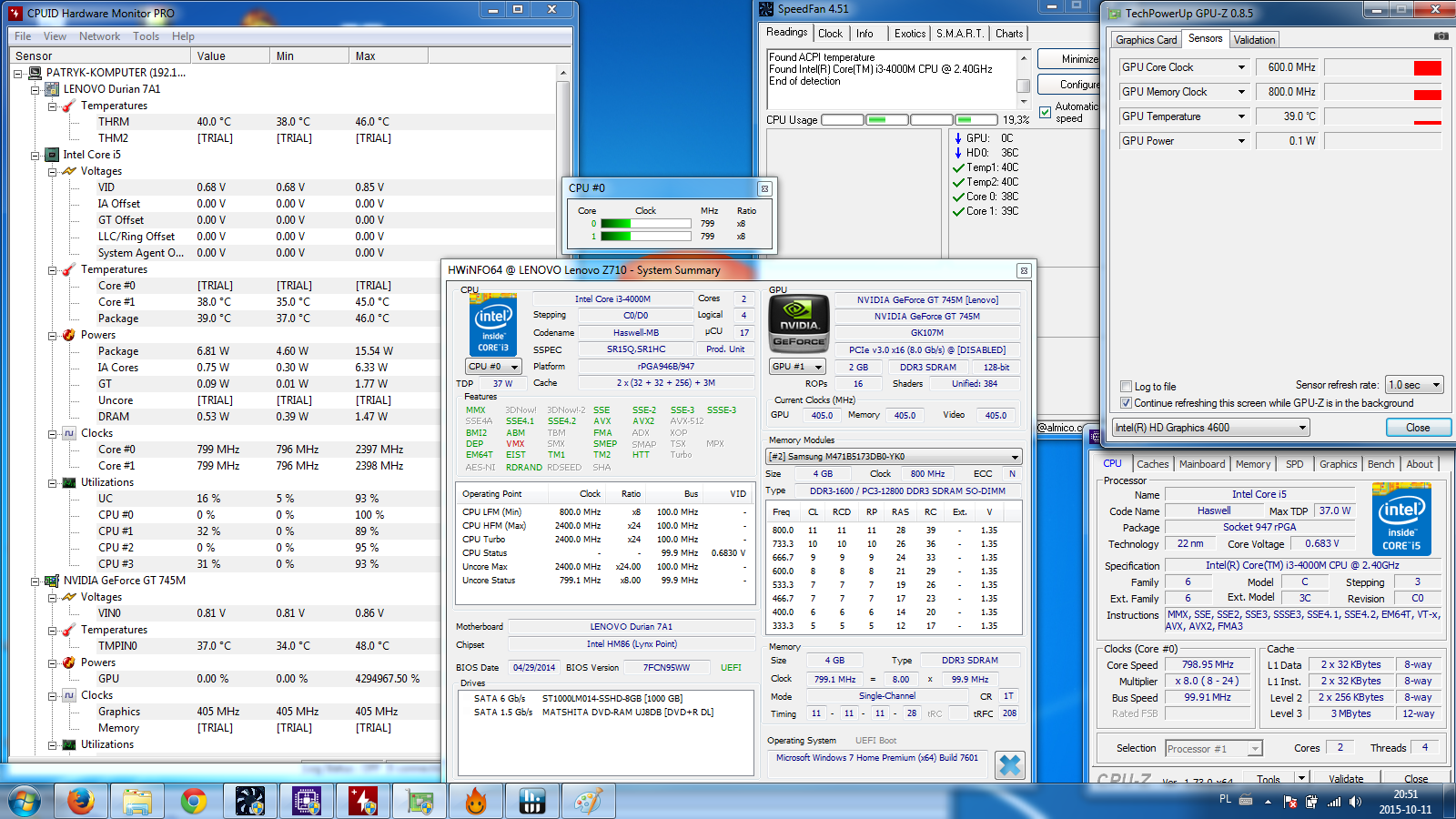The height and width of the screenshot is (819, 1456).
Task: Click the CPU-Z Validate button
Action: click(1346, 778)
